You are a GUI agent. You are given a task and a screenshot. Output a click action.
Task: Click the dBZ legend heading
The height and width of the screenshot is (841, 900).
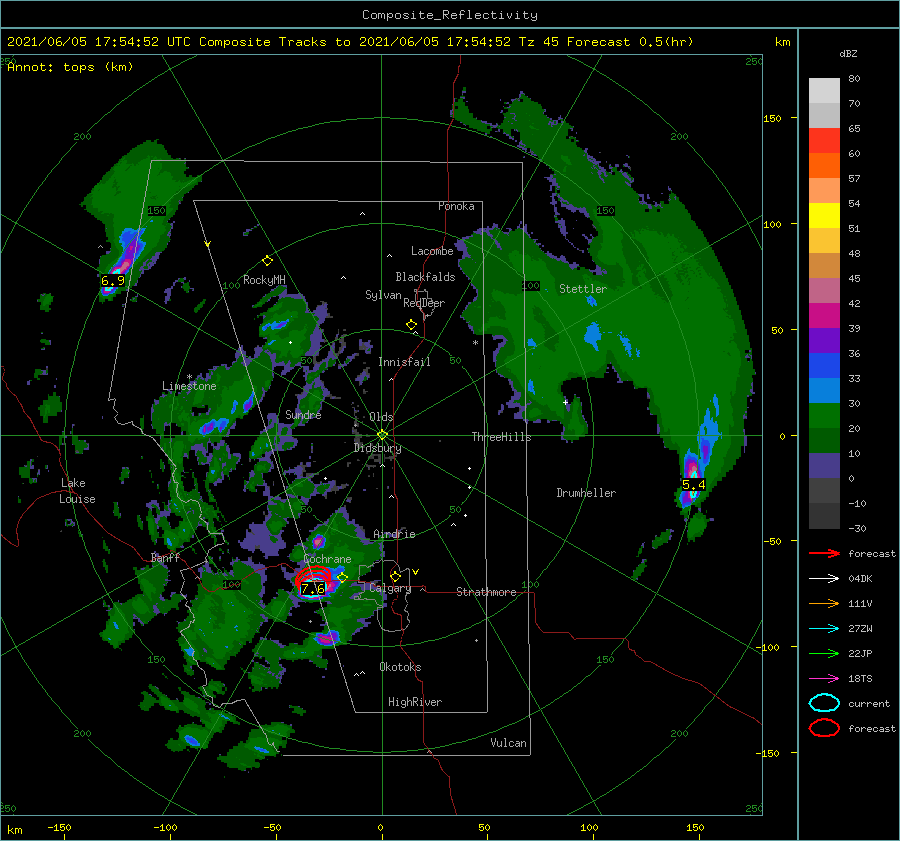[848, 53]
